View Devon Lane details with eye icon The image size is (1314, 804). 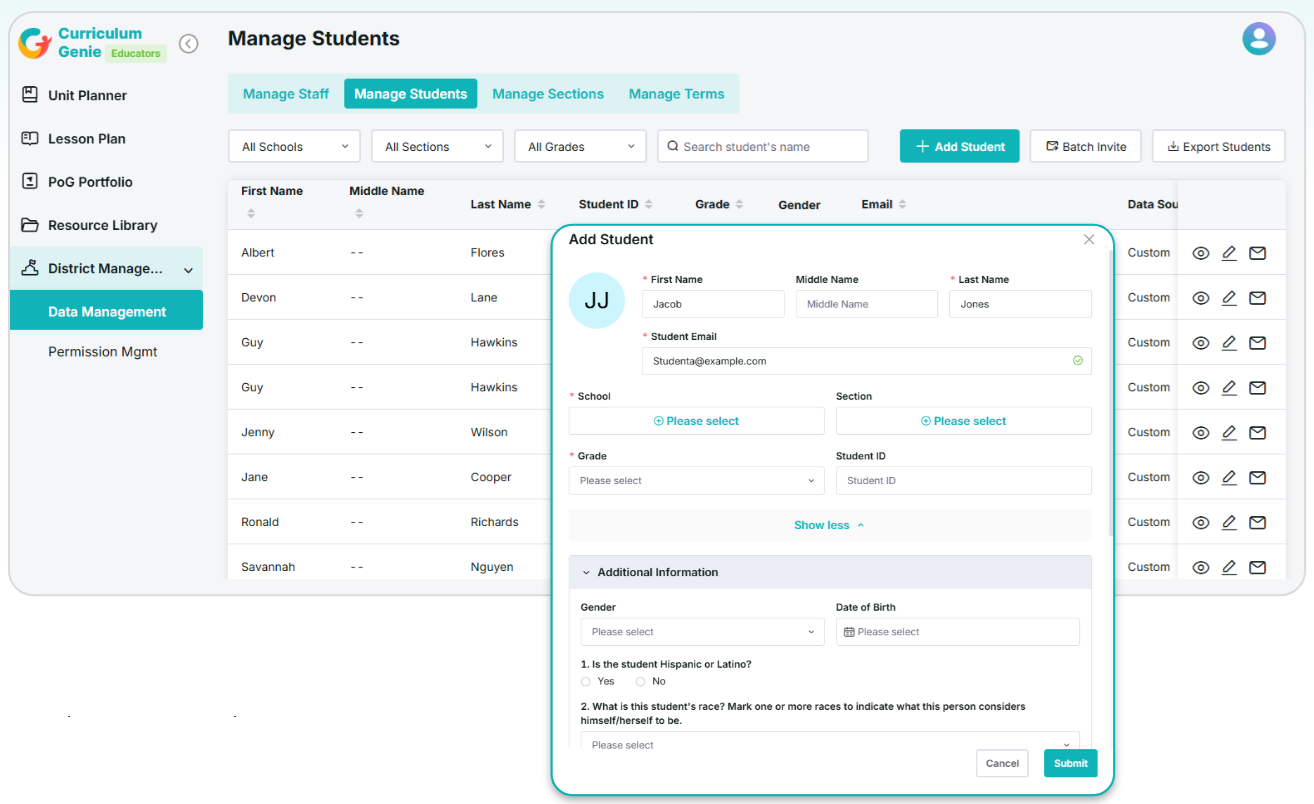tap(1201, 298)
